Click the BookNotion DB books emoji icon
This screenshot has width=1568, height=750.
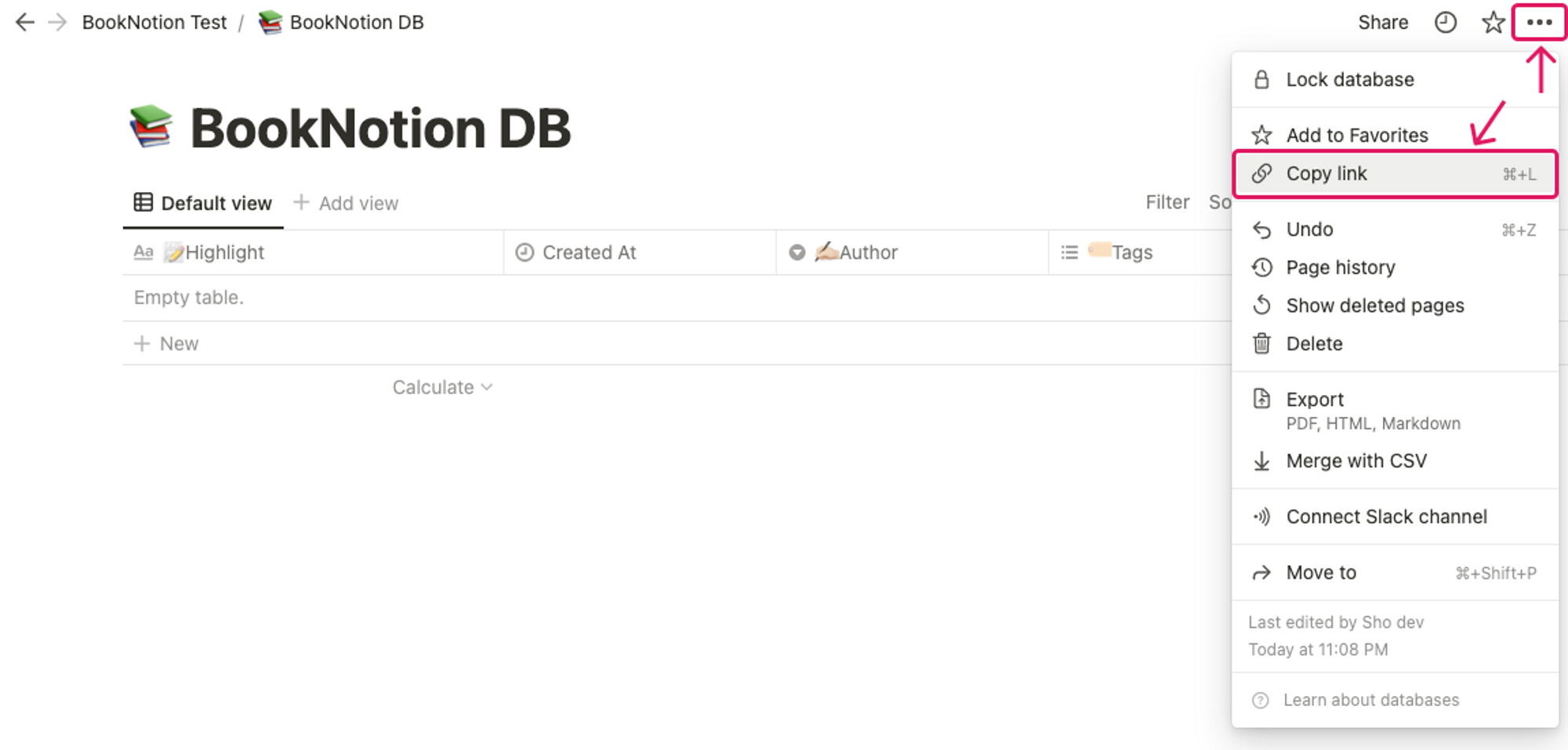(x=151, y=126)
